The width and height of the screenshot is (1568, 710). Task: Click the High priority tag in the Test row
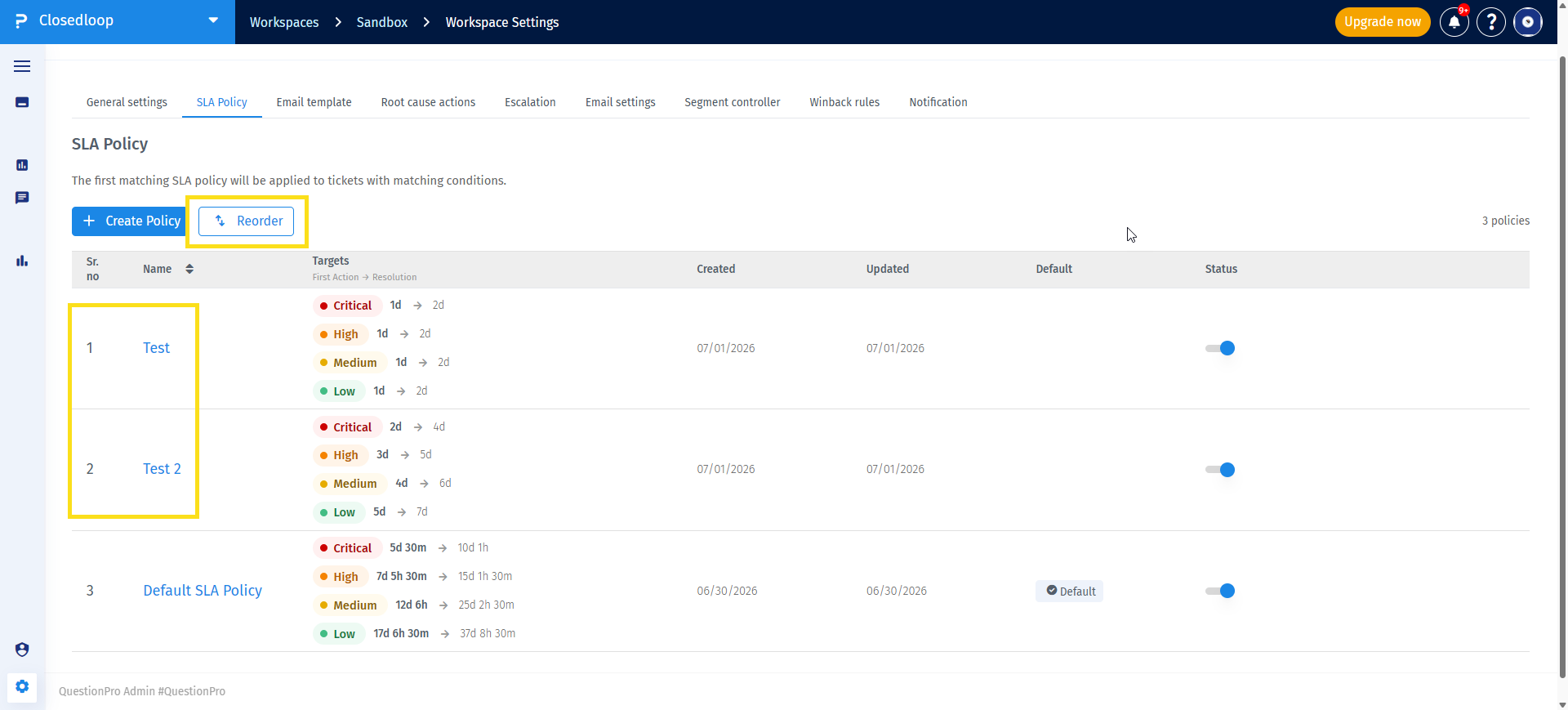[341, 334]
